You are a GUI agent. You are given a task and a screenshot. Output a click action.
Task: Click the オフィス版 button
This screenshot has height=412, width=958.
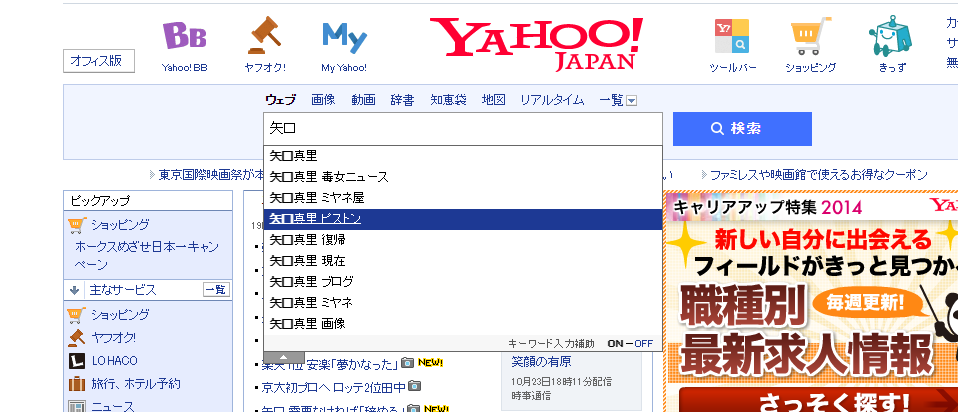coord(99,61)
